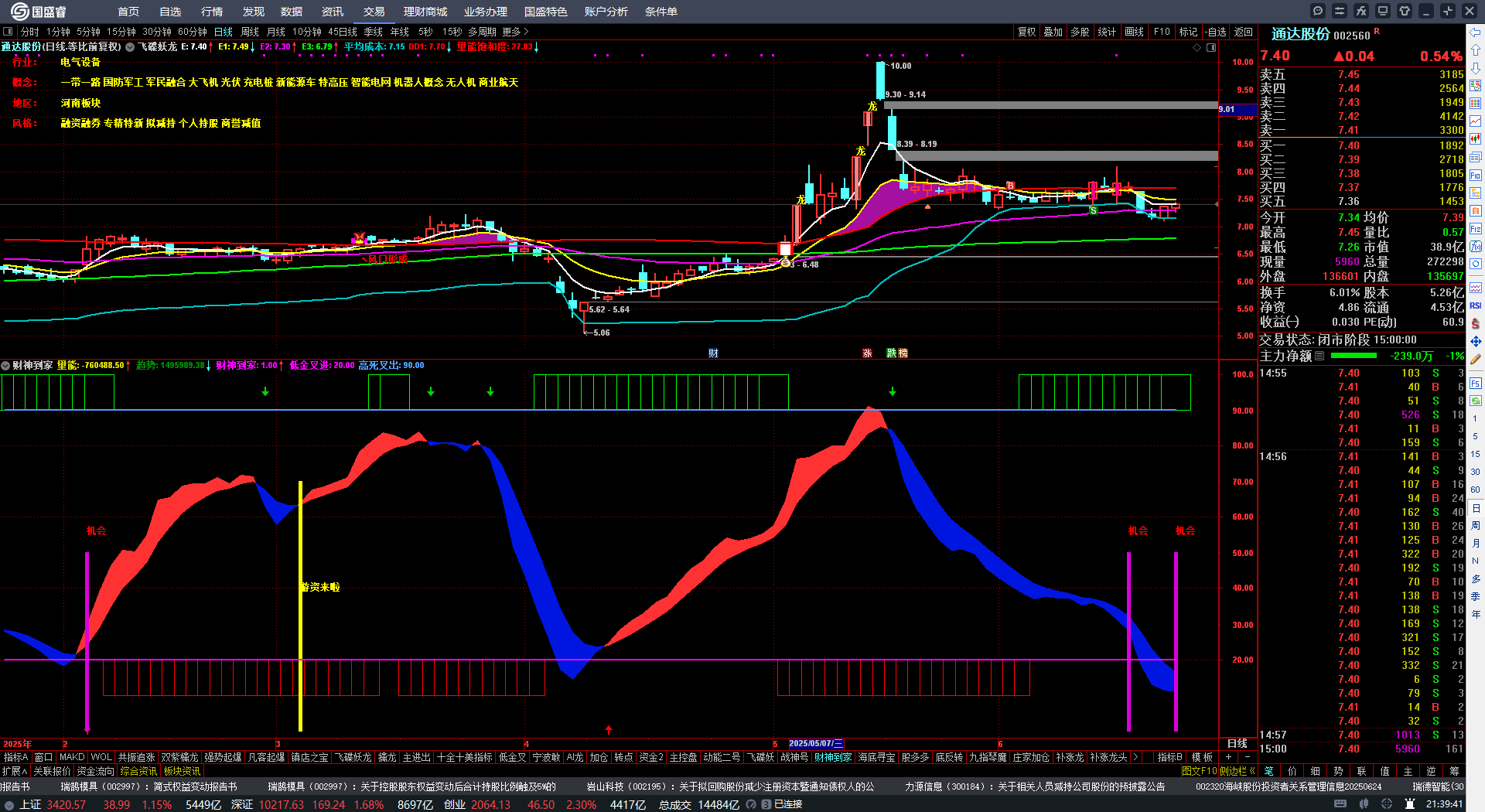Click the blue back arrow in right sidebar
This screenshot has width=1485, height=812.
click(1476, 32)
